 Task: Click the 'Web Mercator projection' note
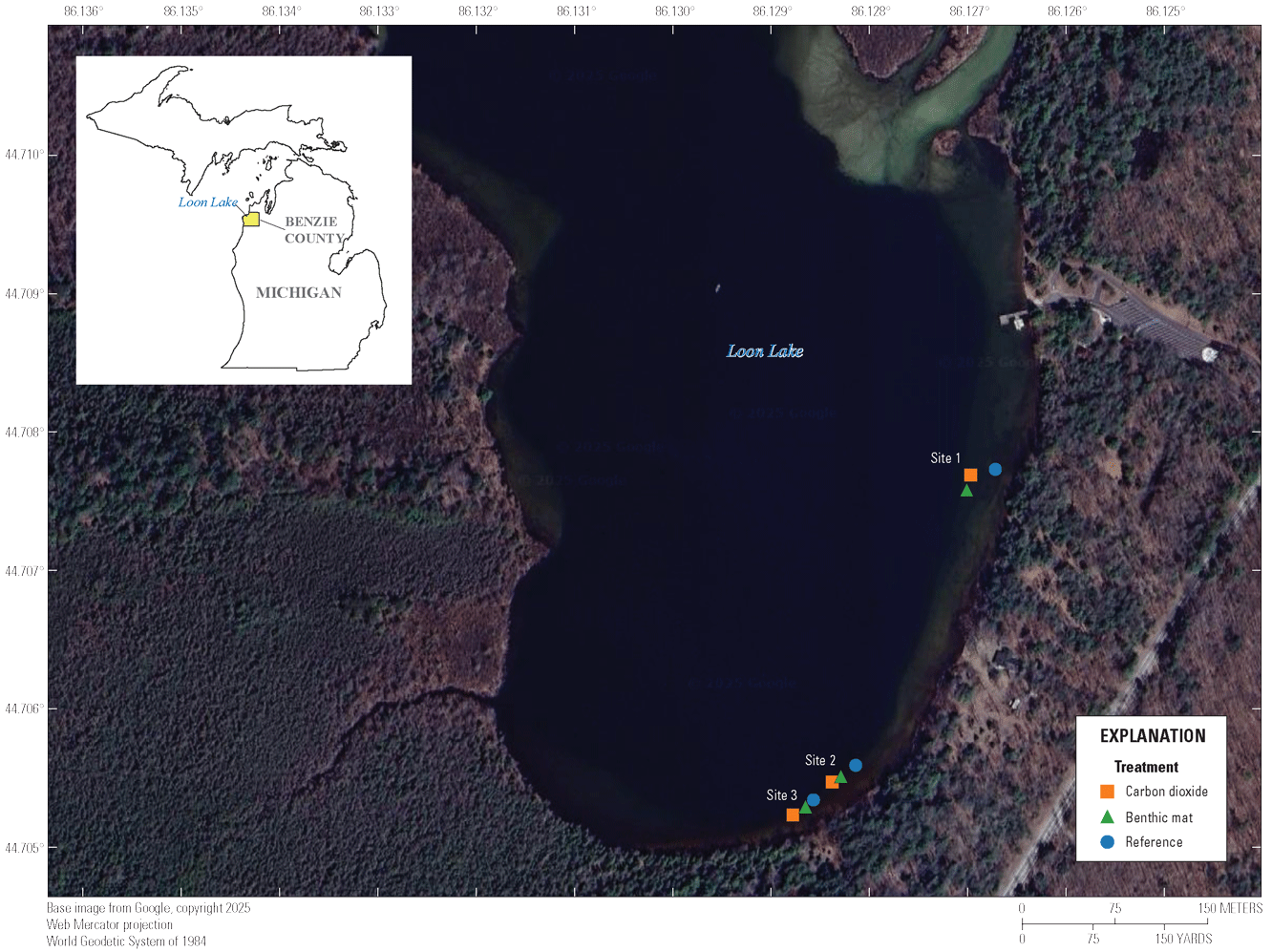(110, 924)
